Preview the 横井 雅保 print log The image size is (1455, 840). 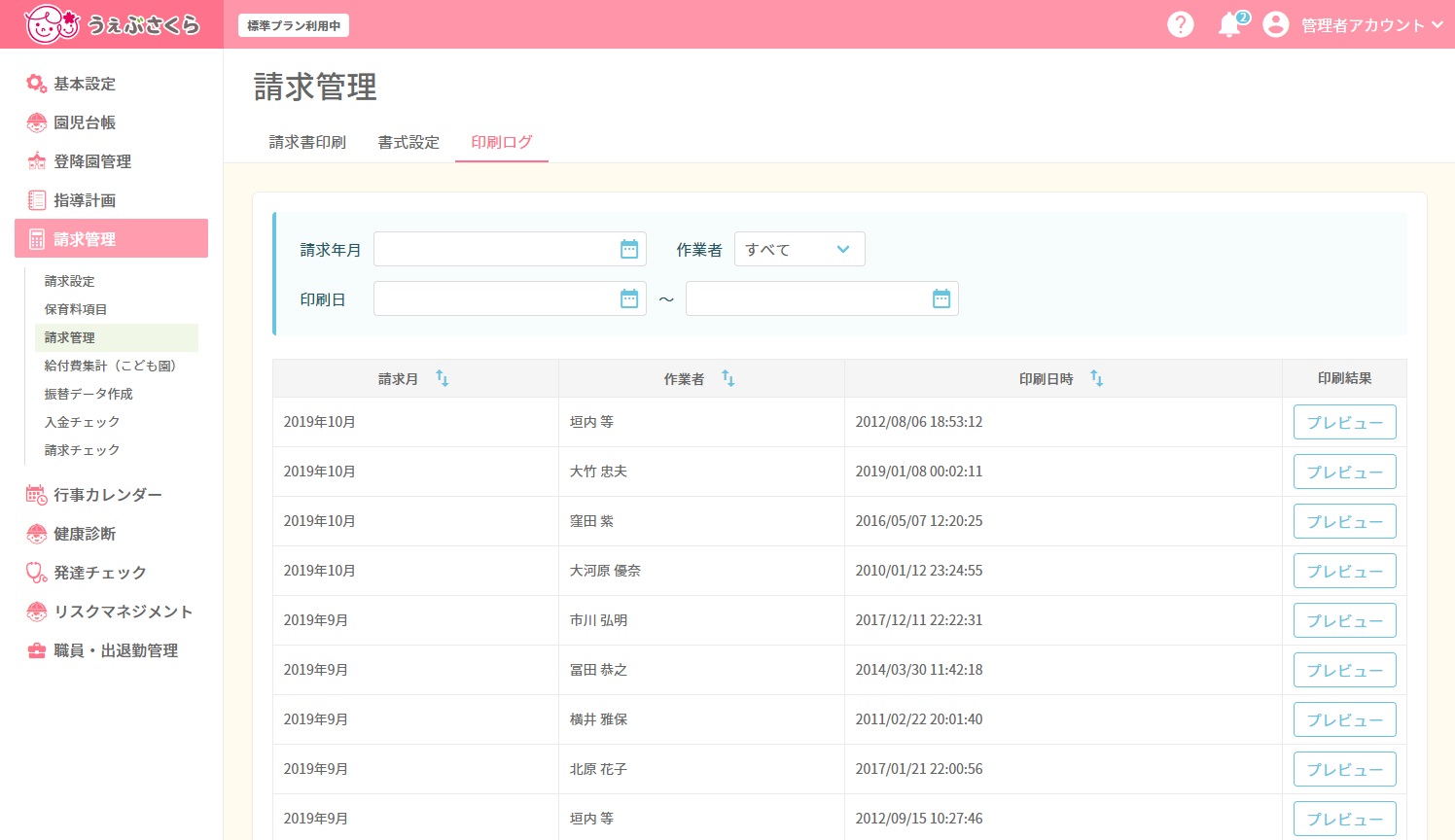[1344, 719]
